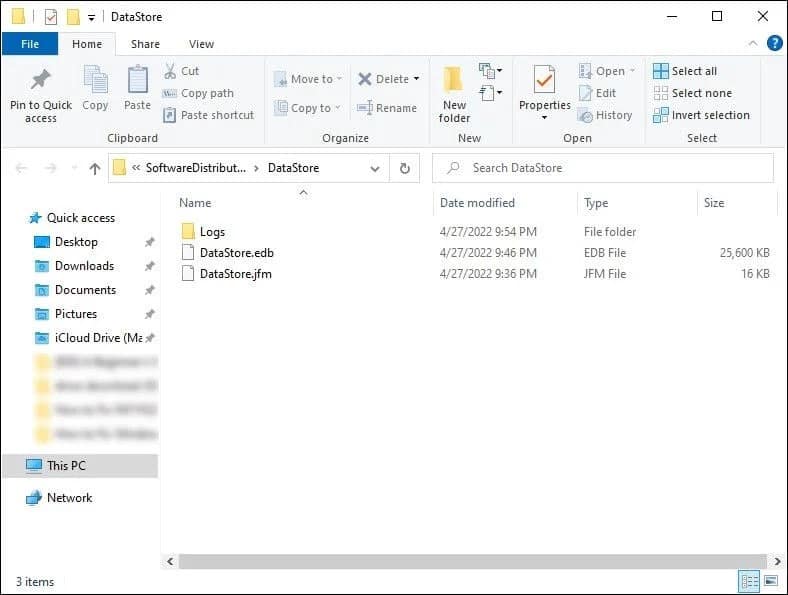
Task: Click Select all button
Action: (685, 71)
